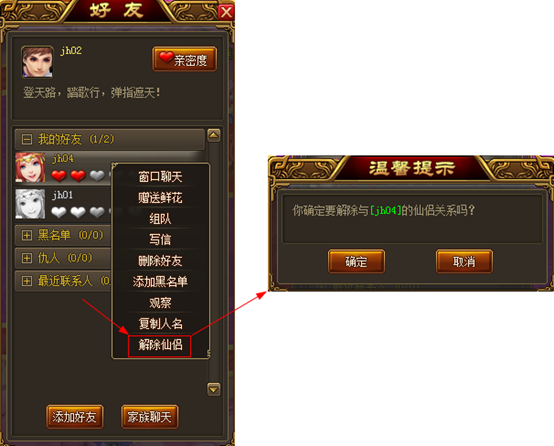Click the first red heart under jh04
Image resolution: width=554 pixels, height=446 pixels.
tap(59, 175)
